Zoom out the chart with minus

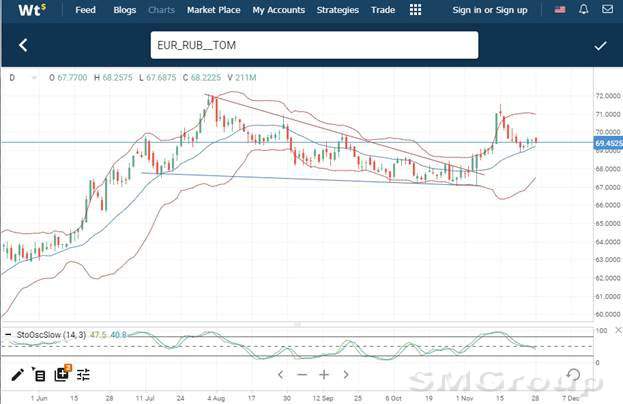[302, 375]
